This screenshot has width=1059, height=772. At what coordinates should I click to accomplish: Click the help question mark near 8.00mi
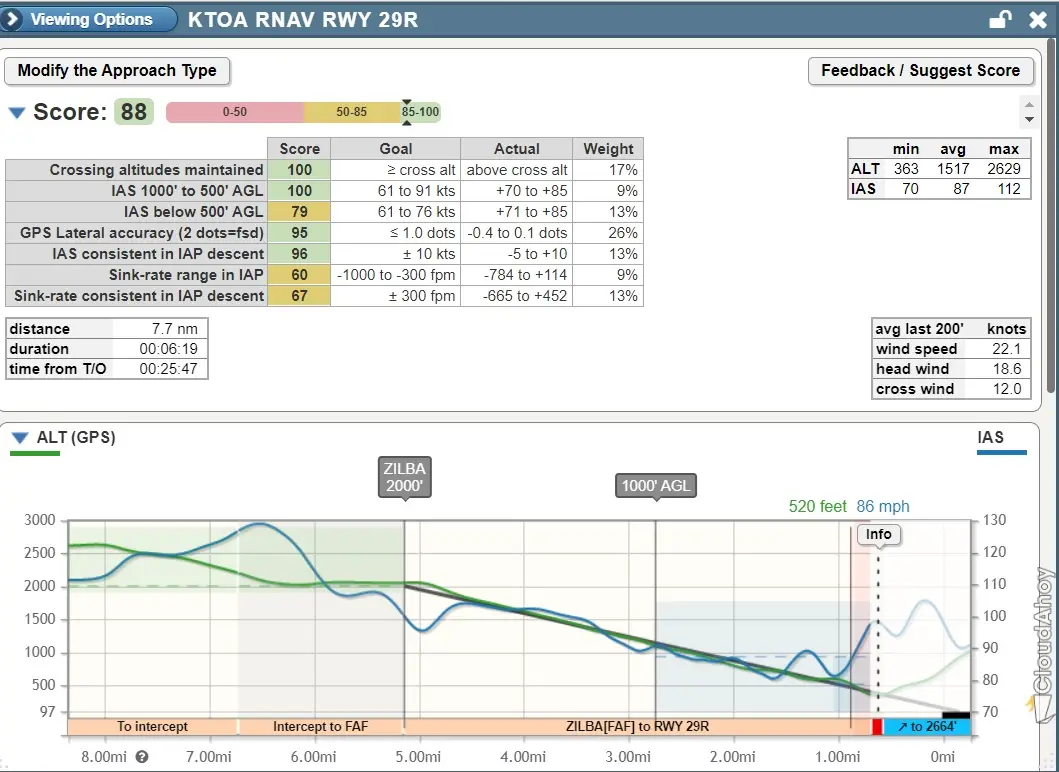click(x=142, y=757)
